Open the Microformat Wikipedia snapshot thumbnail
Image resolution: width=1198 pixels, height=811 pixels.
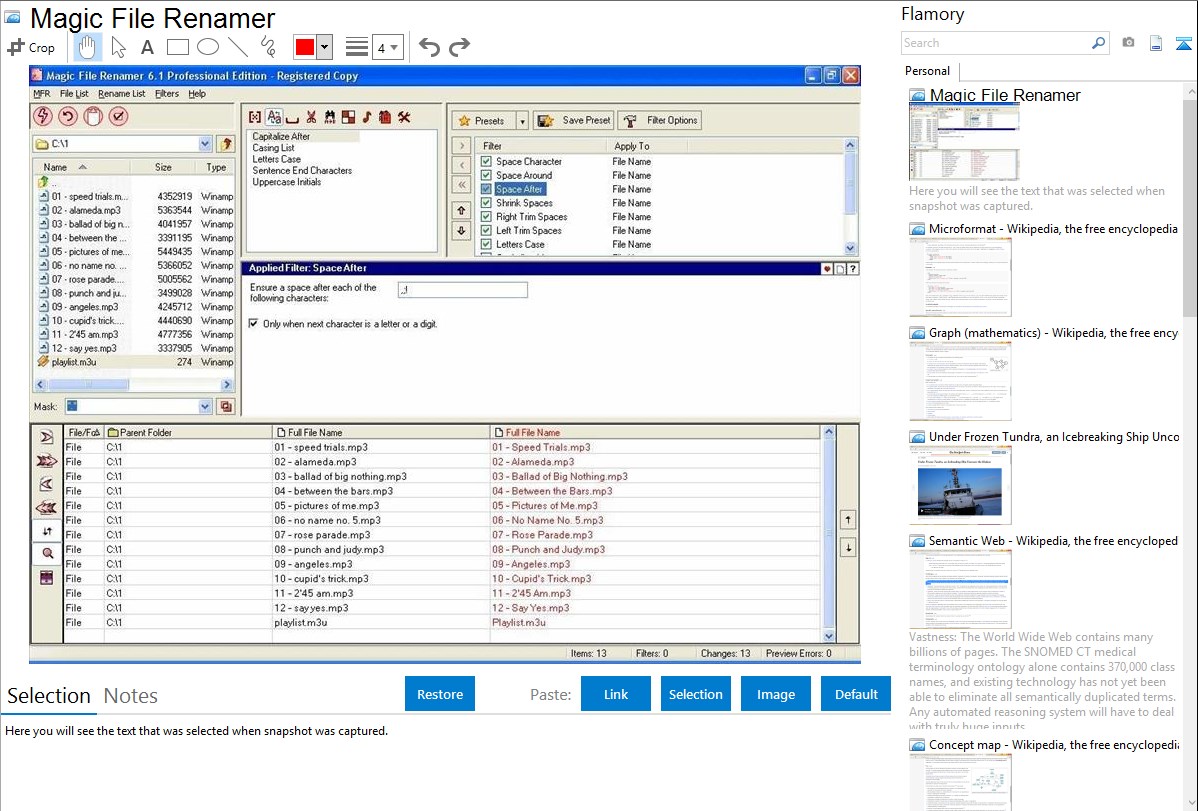click(960, 277)
